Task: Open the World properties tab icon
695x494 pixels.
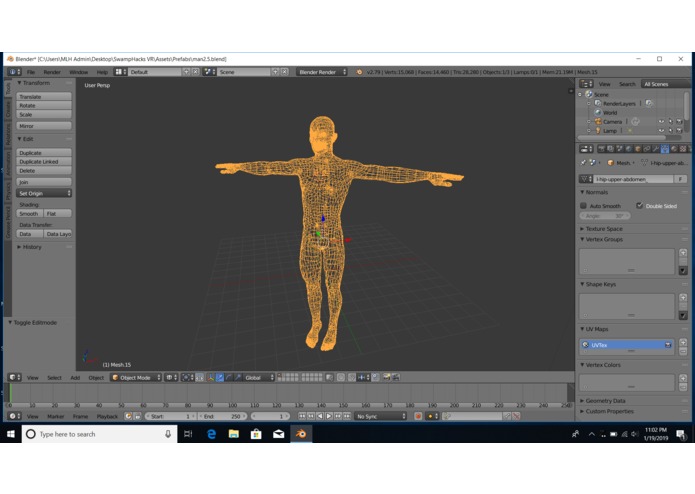Action: coord(629,149)
